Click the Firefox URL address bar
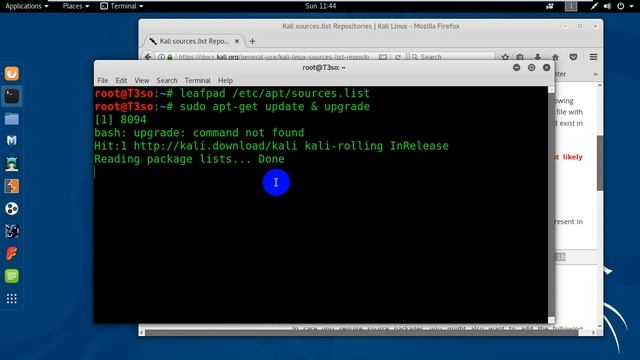This screenshot has width=640, height=360. click(273, 57)
